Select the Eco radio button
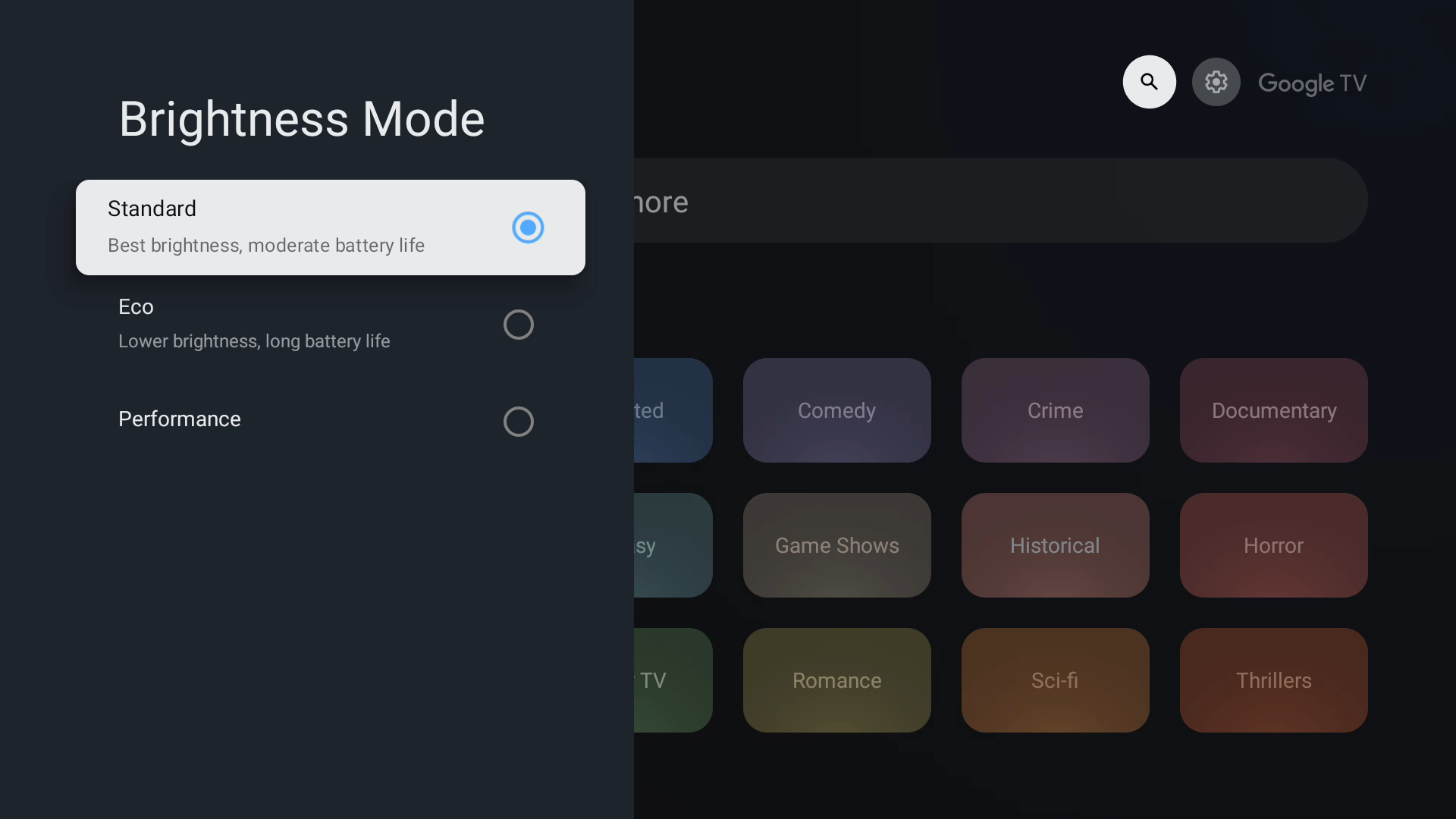The width and height of the screenshot is (1456, 819). point(519,325)
